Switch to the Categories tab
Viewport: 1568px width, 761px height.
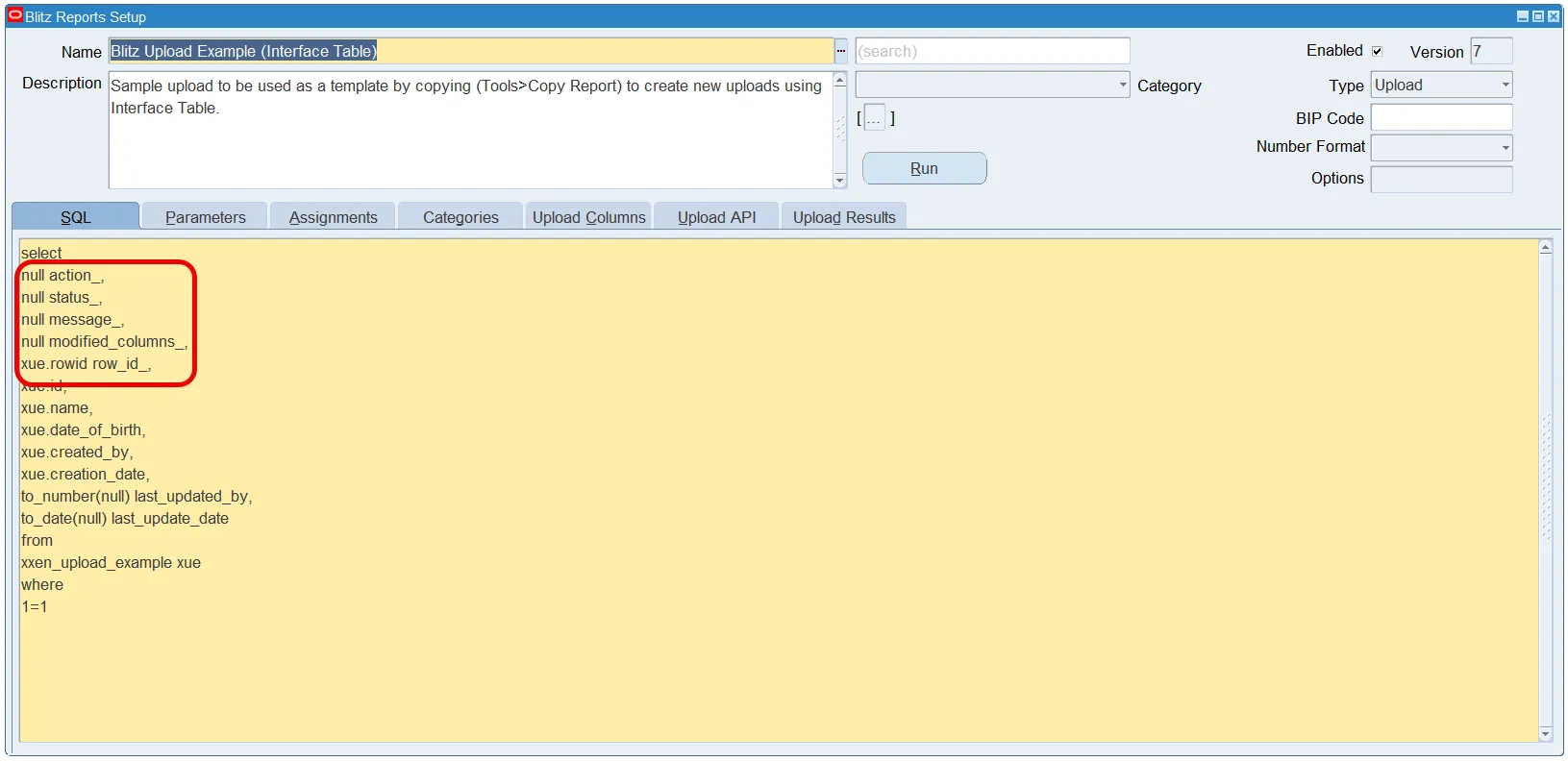coord(460,216)
